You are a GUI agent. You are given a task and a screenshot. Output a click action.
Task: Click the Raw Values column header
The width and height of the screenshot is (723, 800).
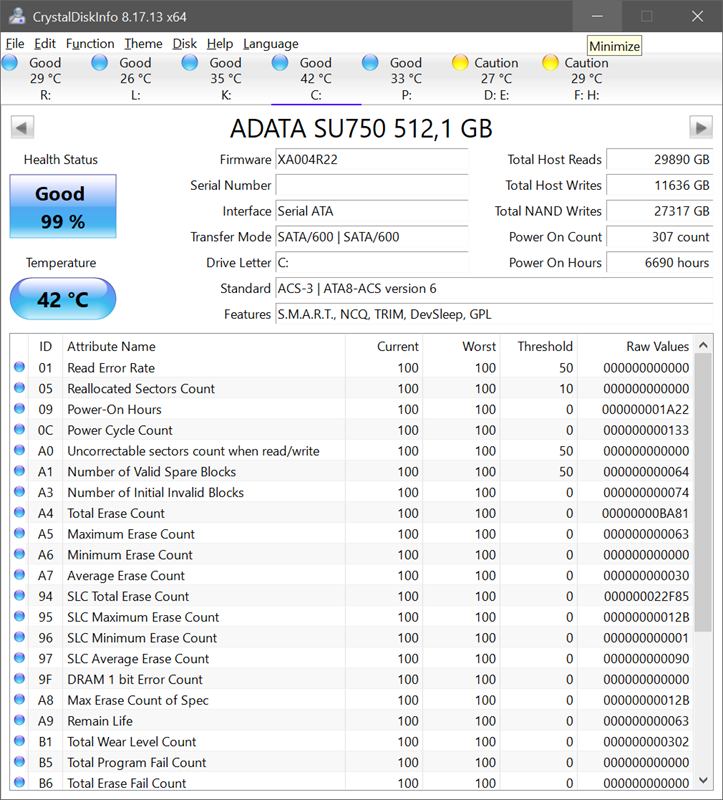[x=634, y=346]
